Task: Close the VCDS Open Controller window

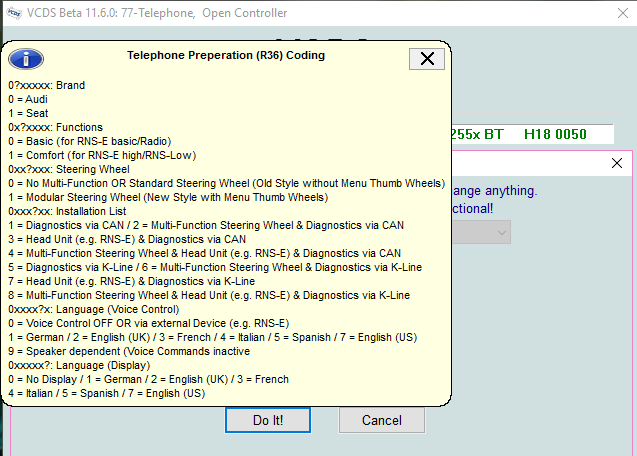Action: [x=623, y=13]
